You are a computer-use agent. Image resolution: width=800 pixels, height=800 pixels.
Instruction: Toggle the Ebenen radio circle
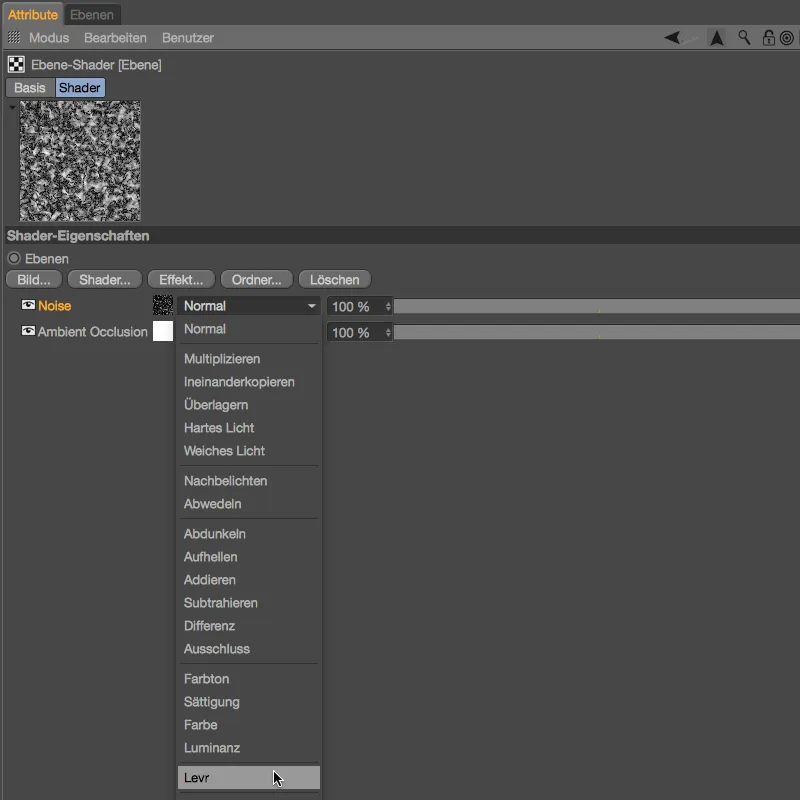pos(14,258)
